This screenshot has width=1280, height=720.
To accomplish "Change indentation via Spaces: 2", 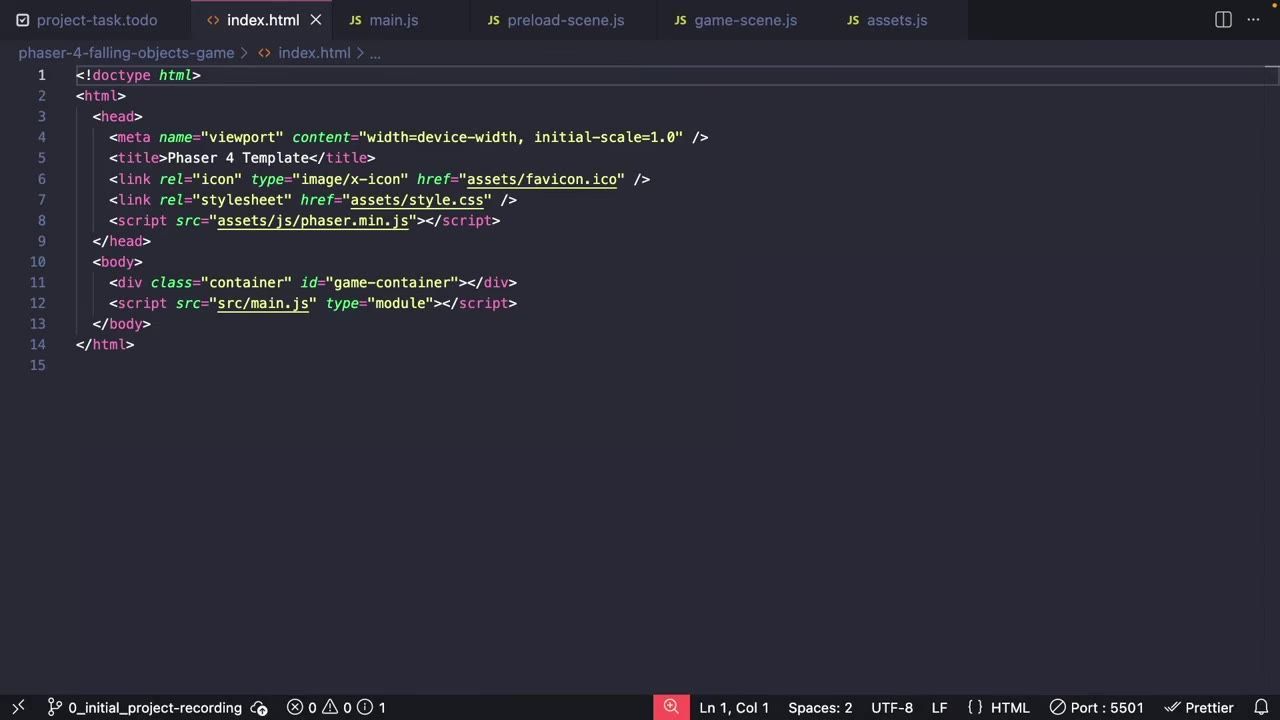I will [x=820, y=707].
